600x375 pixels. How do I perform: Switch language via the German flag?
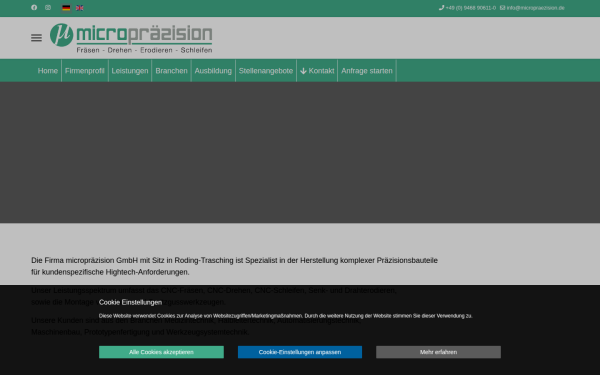click(66, 8)
